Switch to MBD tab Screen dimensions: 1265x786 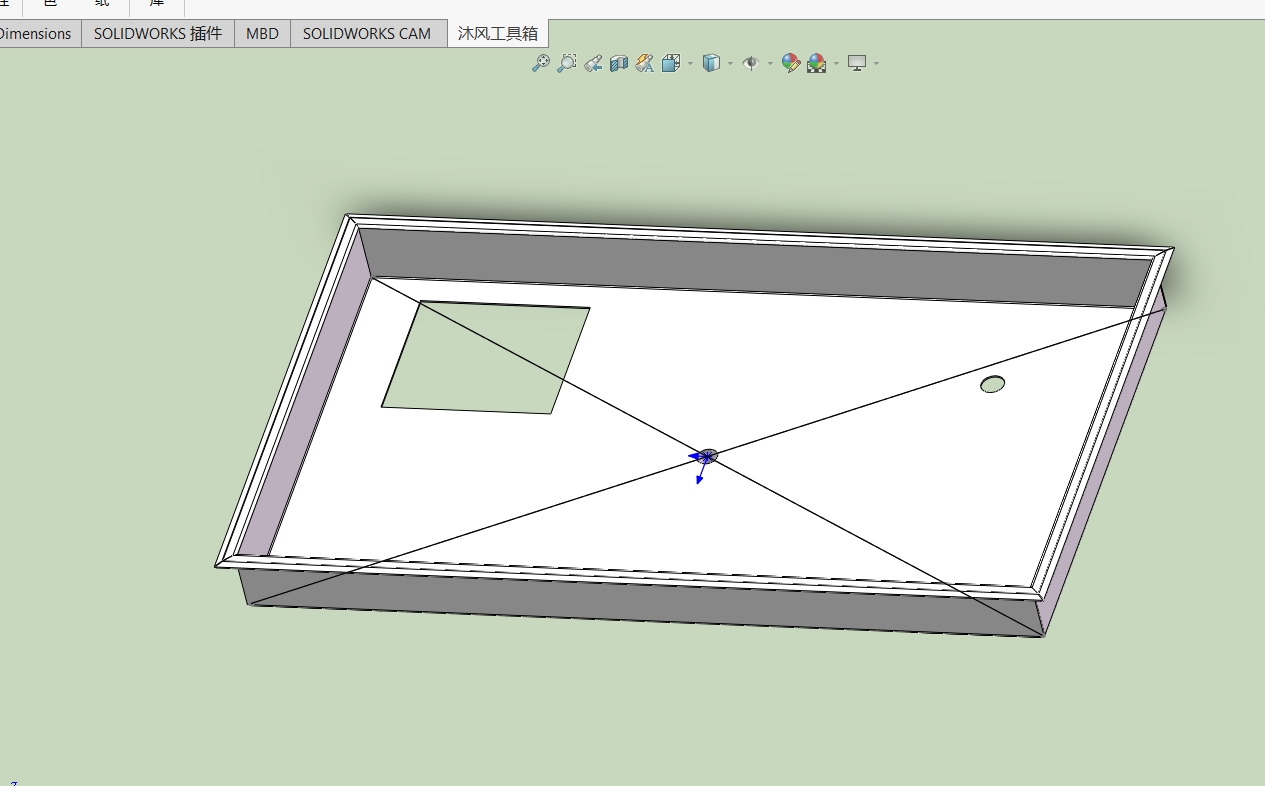pyautogui.click(x=263, y=33)
